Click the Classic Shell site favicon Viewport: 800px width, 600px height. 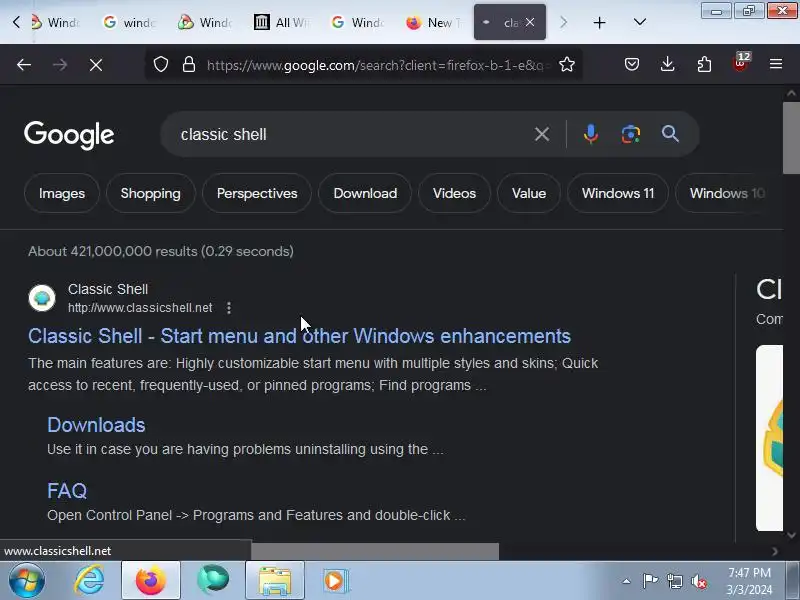42,297
